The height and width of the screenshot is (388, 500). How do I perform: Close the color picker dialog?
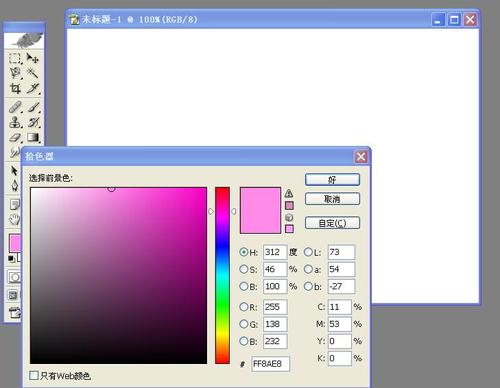tap(361, 157)
